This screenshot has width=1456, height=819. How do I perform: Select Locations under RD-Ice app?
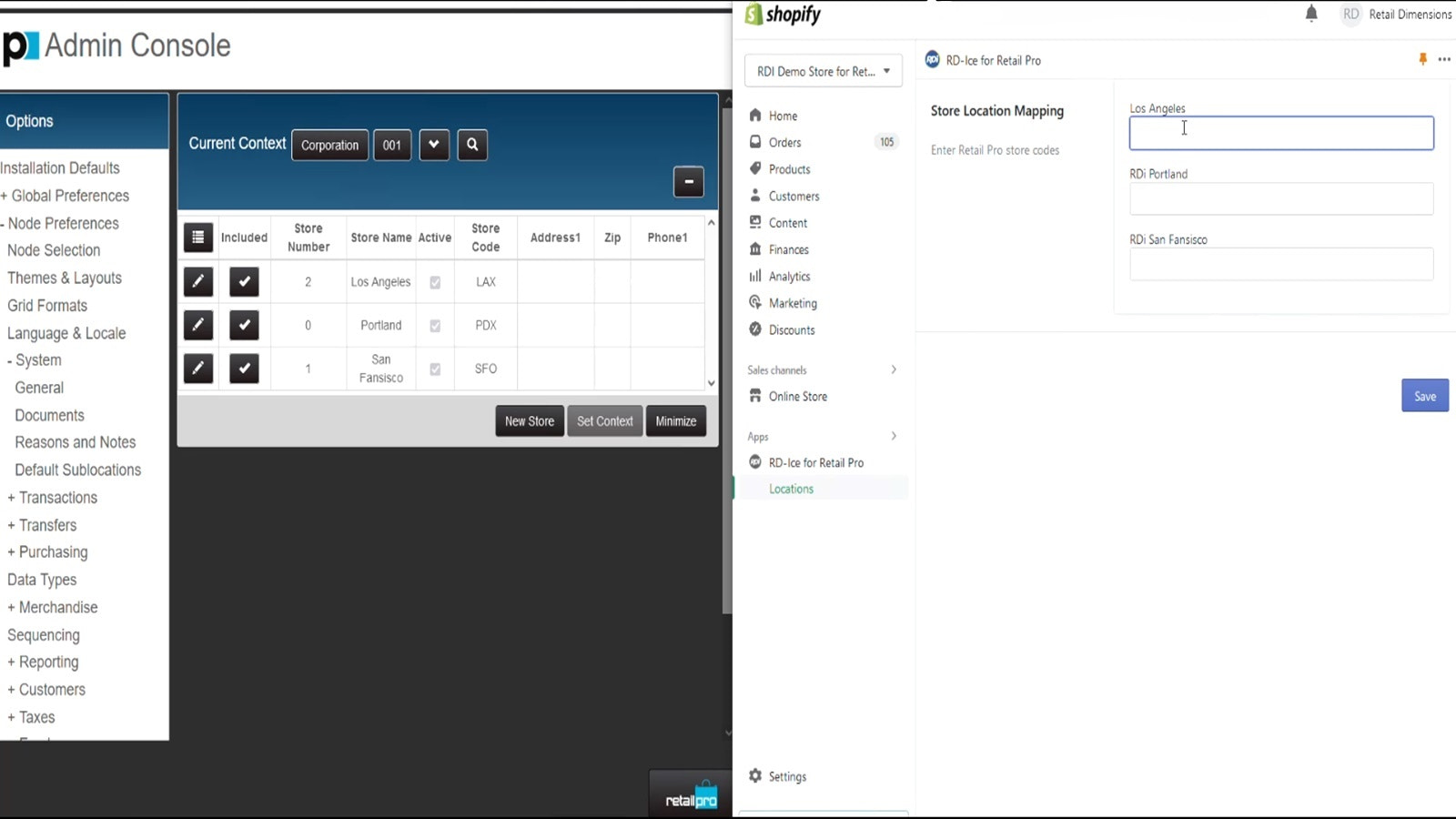click(791, 489)
